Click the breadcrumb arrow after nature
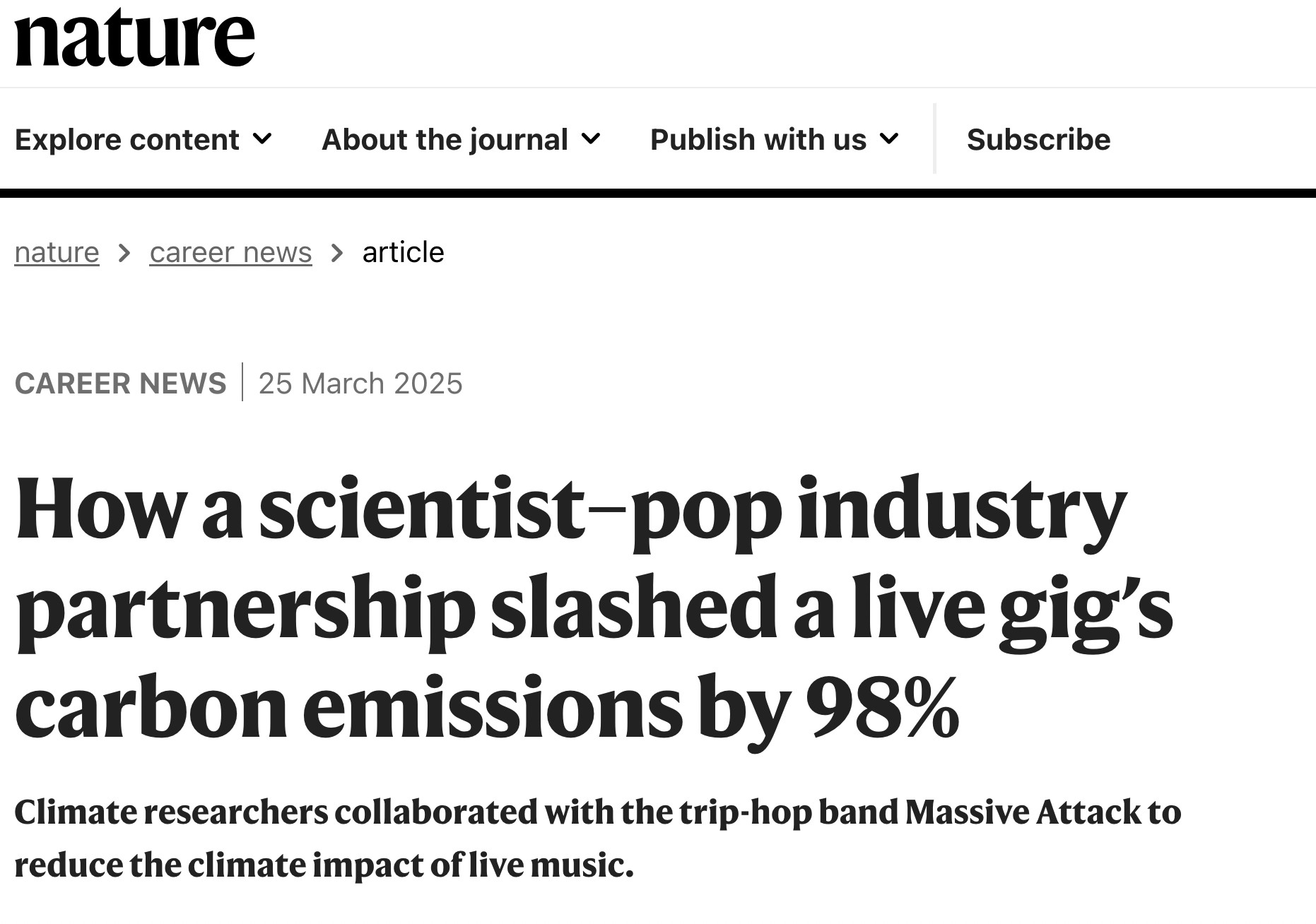 pyautogui.click(x=124, y=252)
